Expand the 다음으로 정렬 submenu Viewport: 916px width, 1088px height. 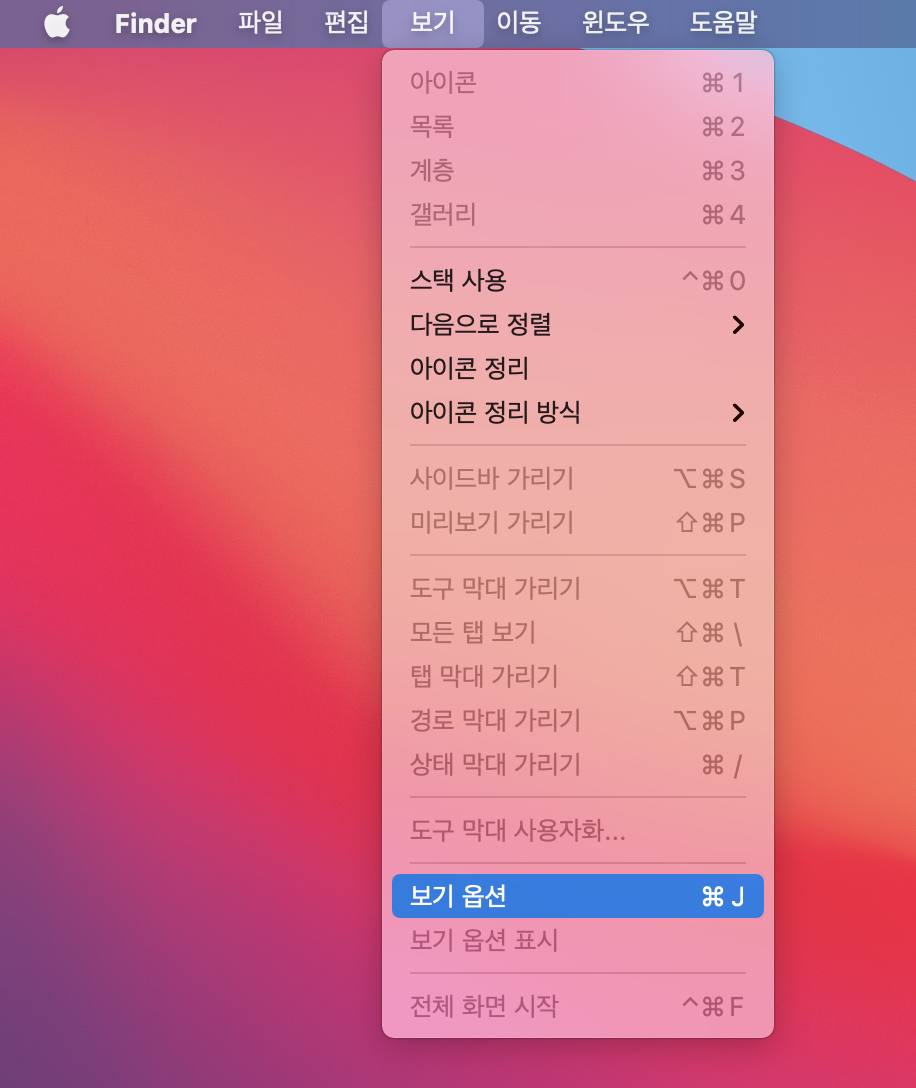pos(577,324)
